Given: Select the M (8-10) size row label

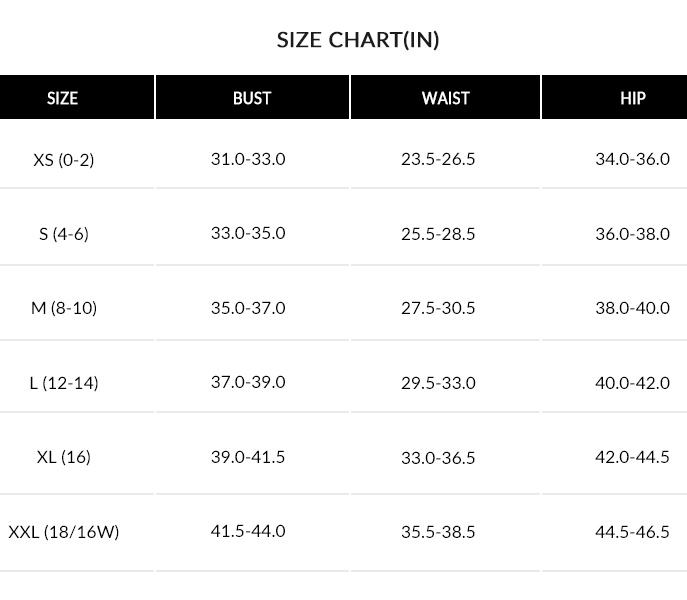Looking at the screenshot, I should tap(64, 307).
